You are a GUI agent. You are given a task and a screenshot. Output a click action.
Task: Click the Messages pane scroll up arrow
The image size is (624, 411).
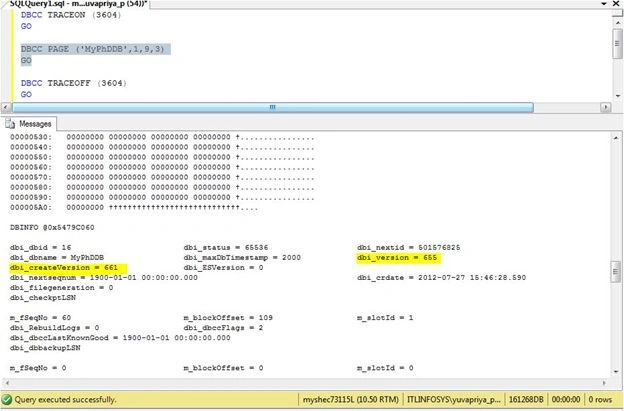pyautogui.click(x=616, y=138)
